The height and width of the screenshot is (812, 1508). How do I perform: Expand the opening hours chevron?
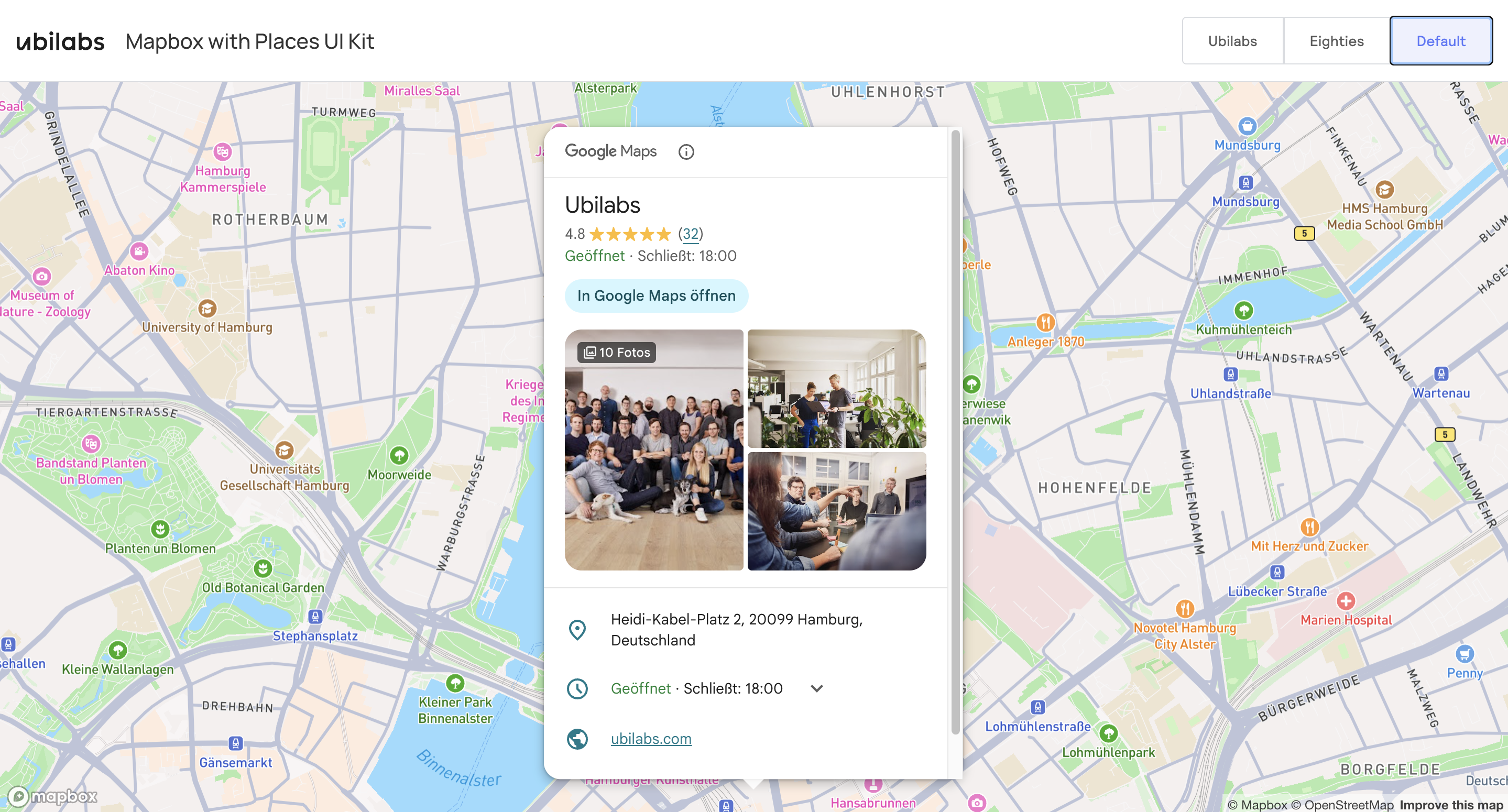click(817, 688)
